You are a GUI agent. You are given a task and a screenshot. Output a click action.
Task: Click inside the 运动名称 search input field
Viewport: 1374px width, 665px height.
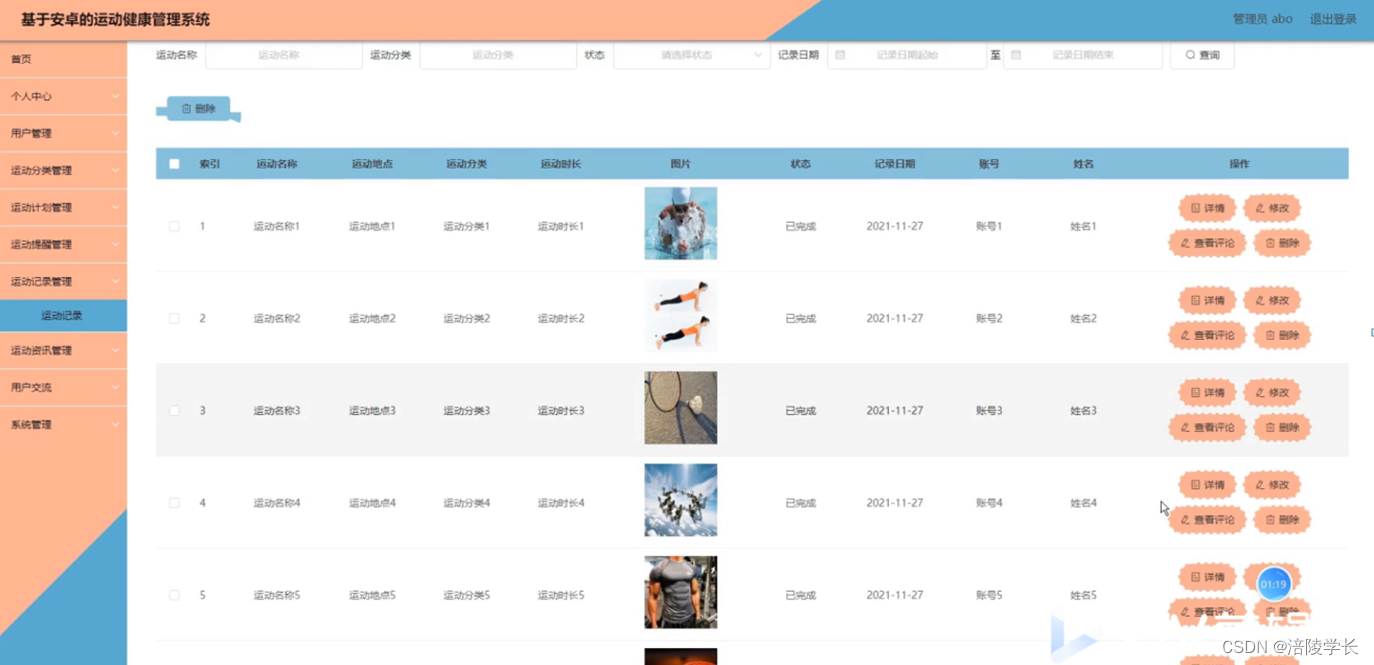pos(284,55)
